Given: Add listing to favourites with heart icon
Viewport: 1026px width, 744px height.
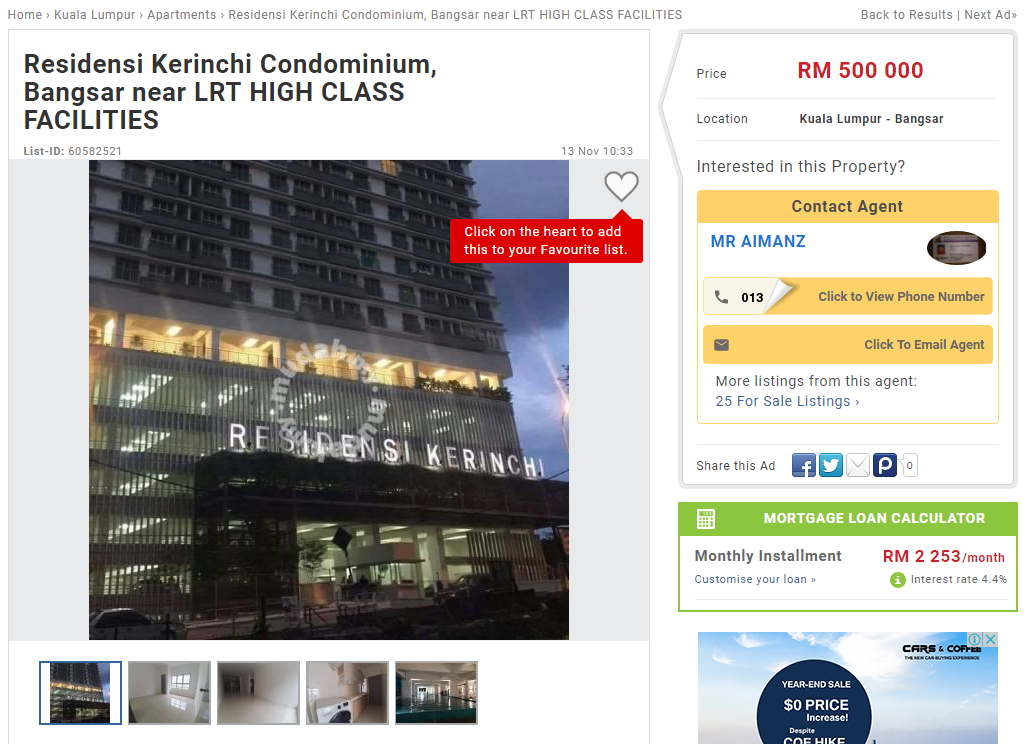Looking at the screenshot, I should 621,186.
